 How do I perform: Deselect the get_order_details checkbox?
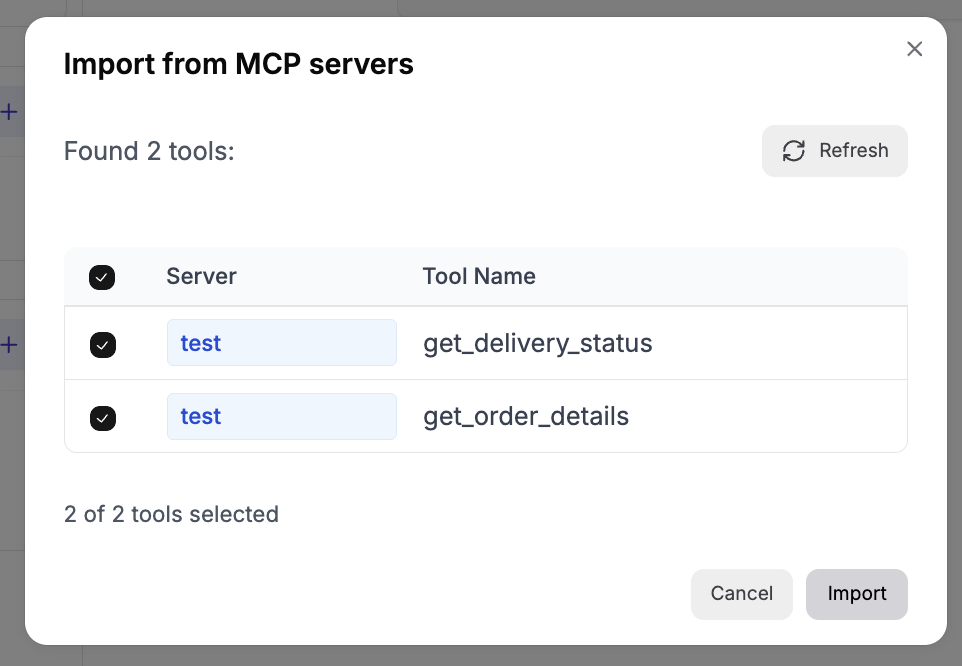click(x=103, y=417)
